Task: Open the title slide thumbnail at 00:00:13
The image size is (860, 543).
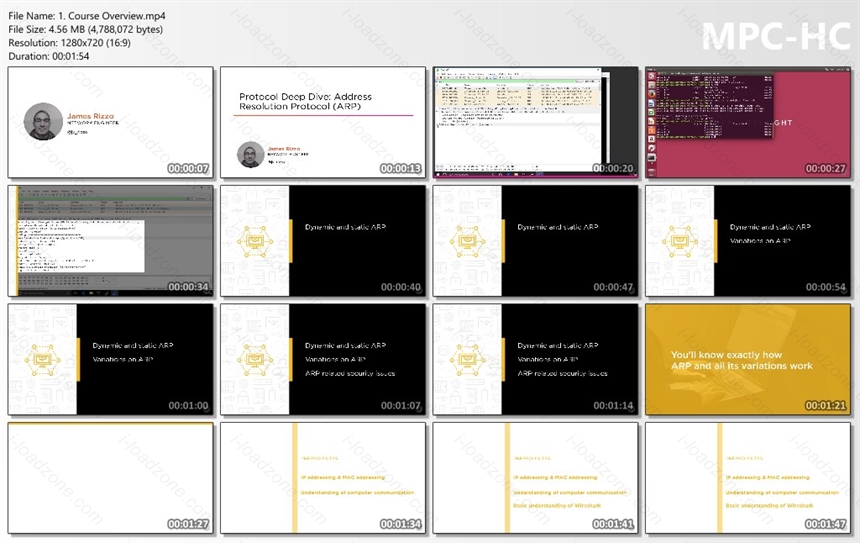Action: pos(323,122)
